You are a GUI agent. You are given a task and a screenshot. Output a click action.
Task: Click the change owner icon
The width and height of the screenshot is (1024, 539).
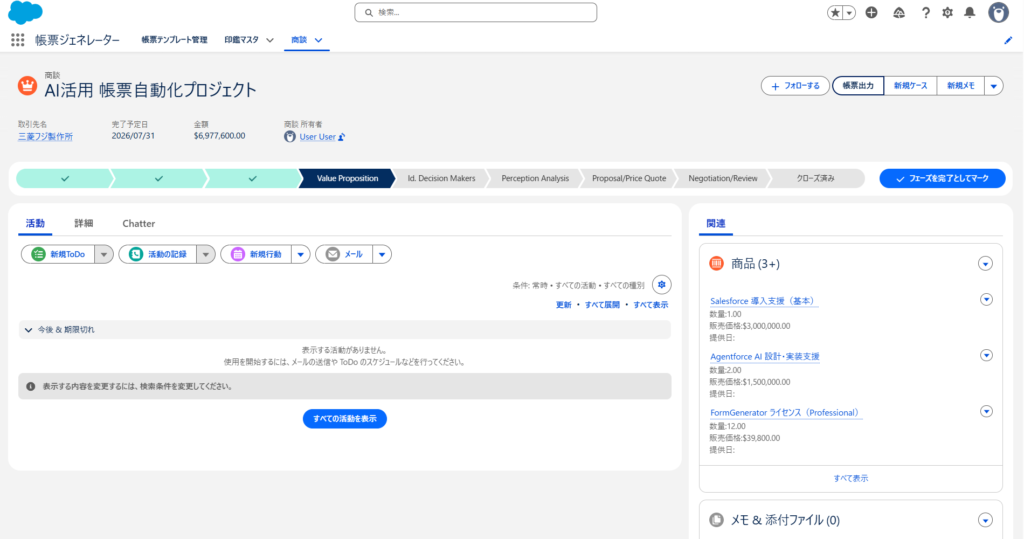[x=342, y=137]
